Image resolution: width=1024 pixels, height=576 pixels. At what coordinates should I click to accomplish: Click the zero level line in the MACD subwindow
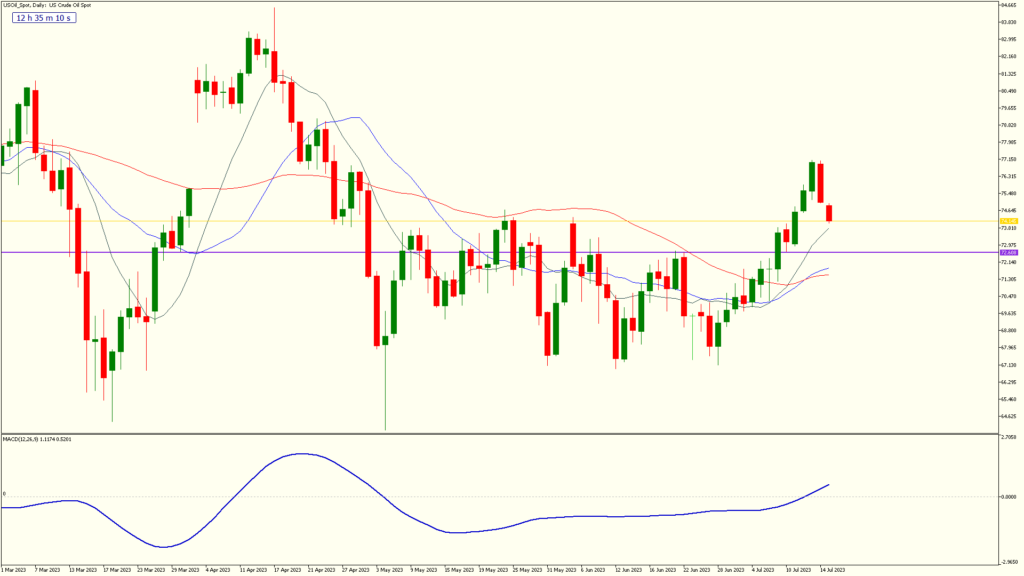tap(500, 497)
